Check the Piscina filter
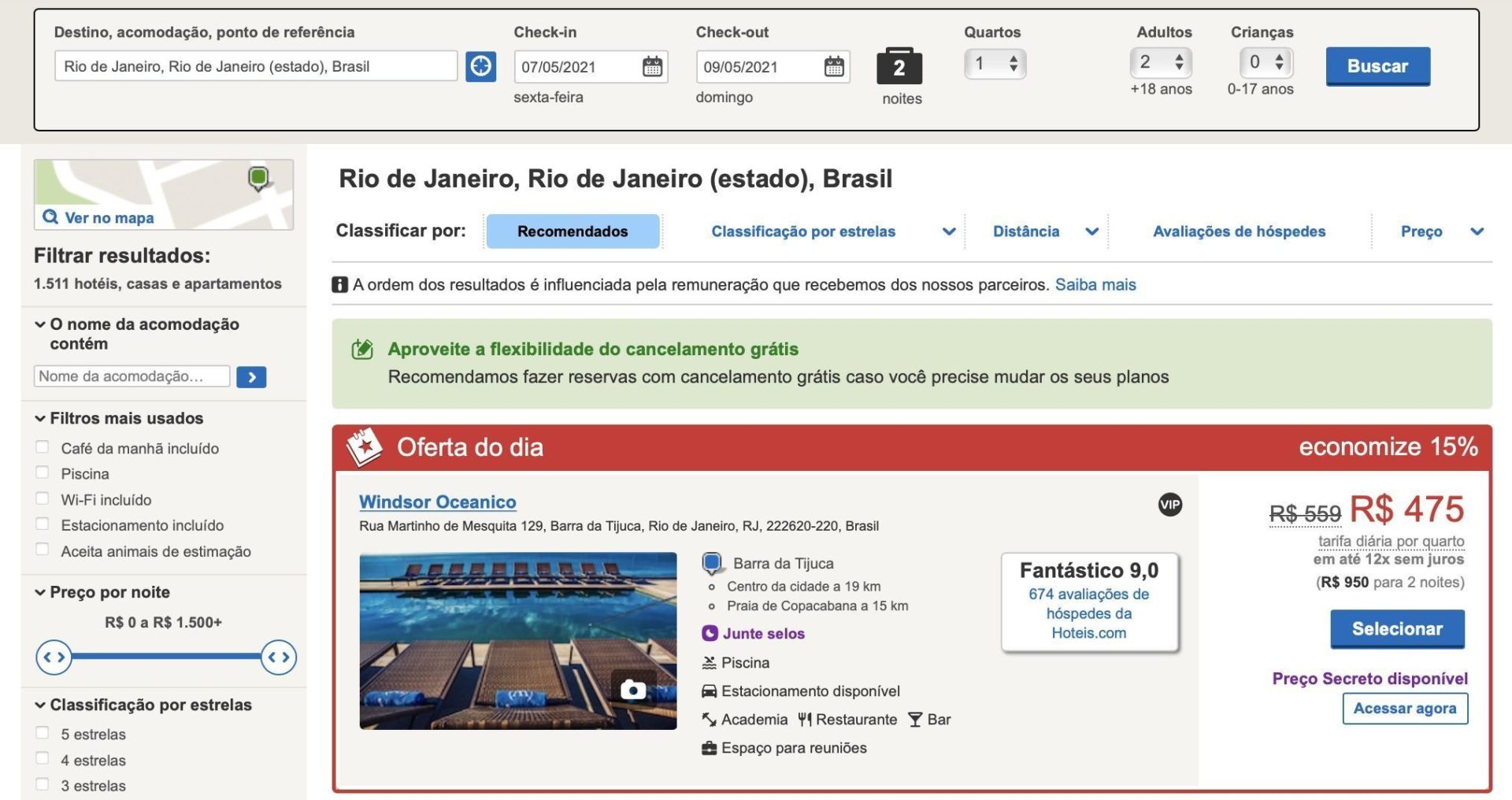The height and width of the screenshot is (800, 1512). click(x=43, y=472)
